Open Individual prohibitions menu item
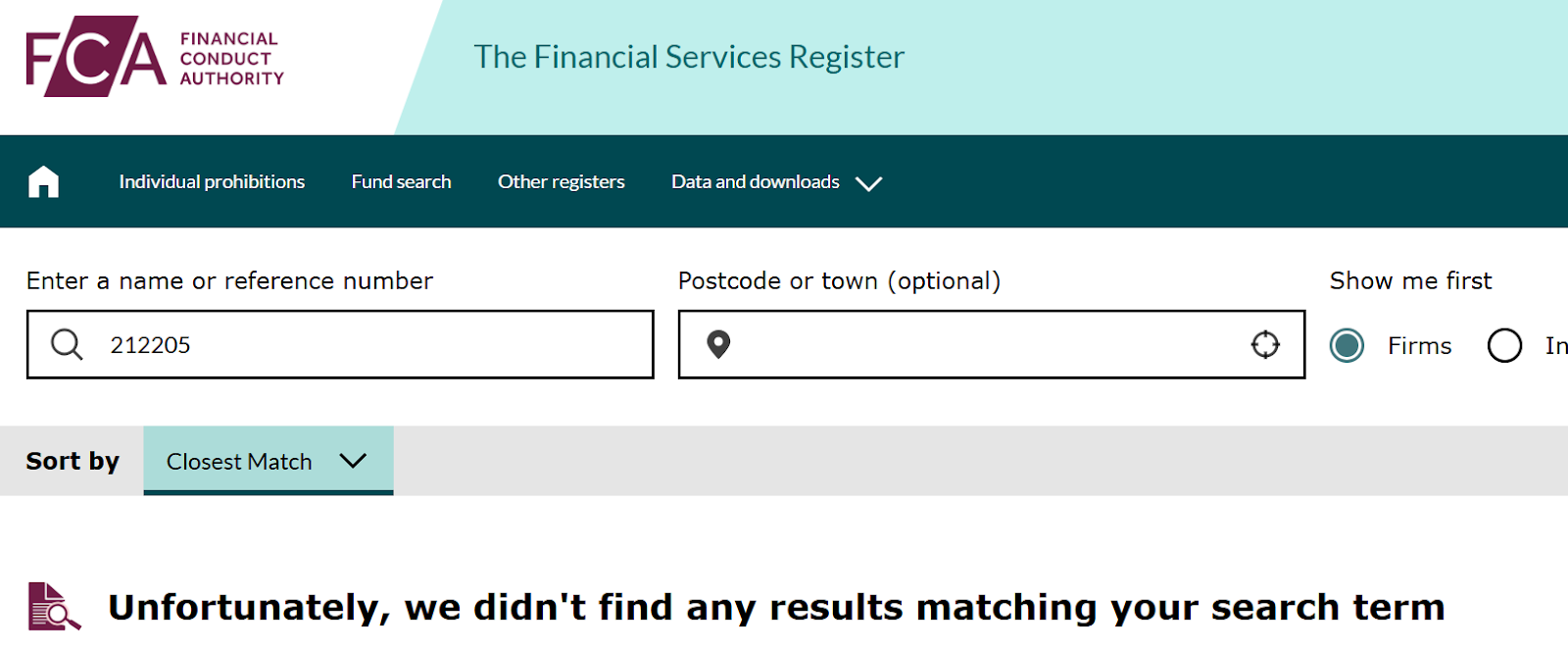This screenshot has width=1568, height=649. (x=212, y=181)
